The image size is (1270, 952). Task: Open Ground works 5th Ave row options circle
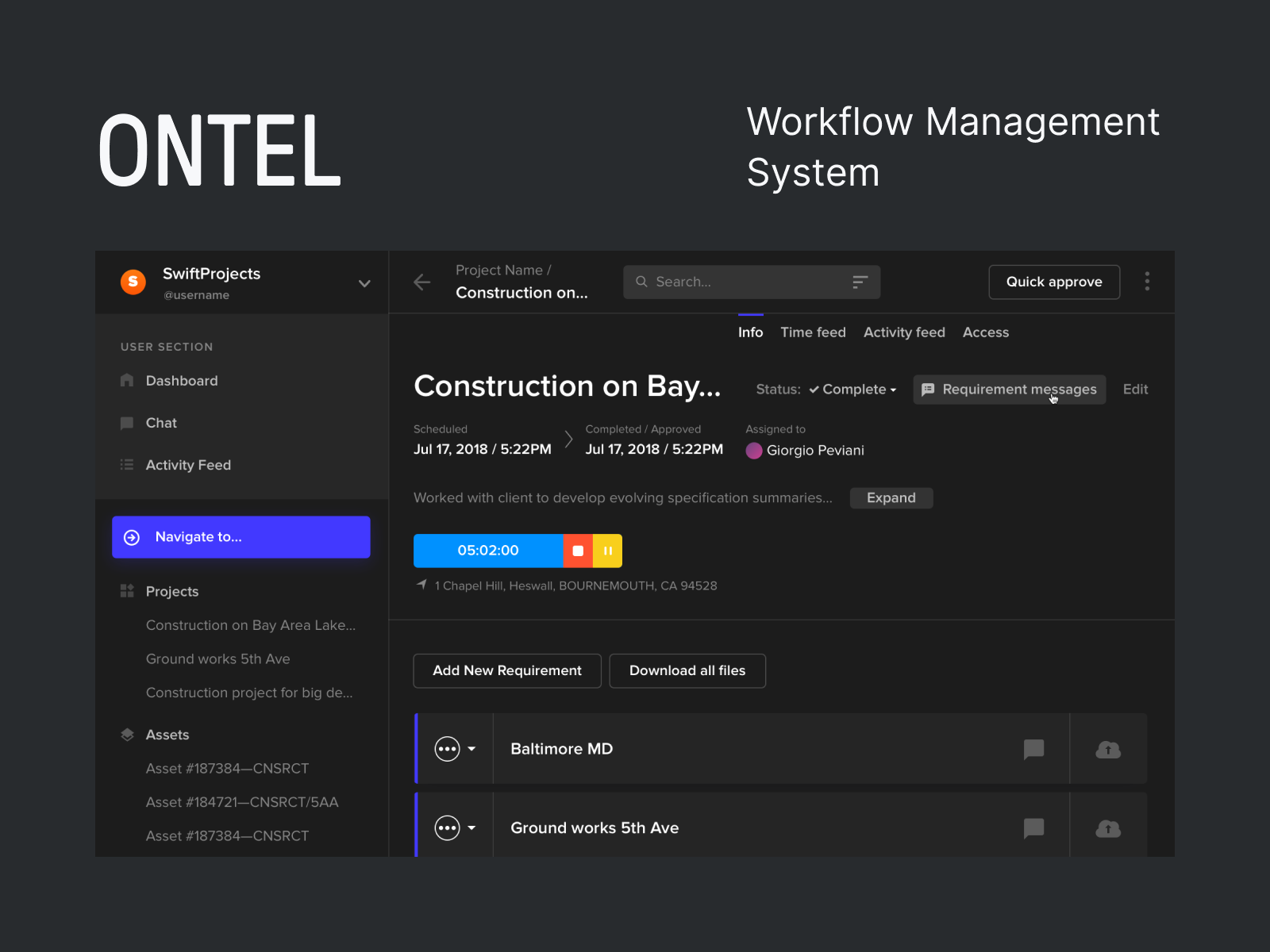448,828
